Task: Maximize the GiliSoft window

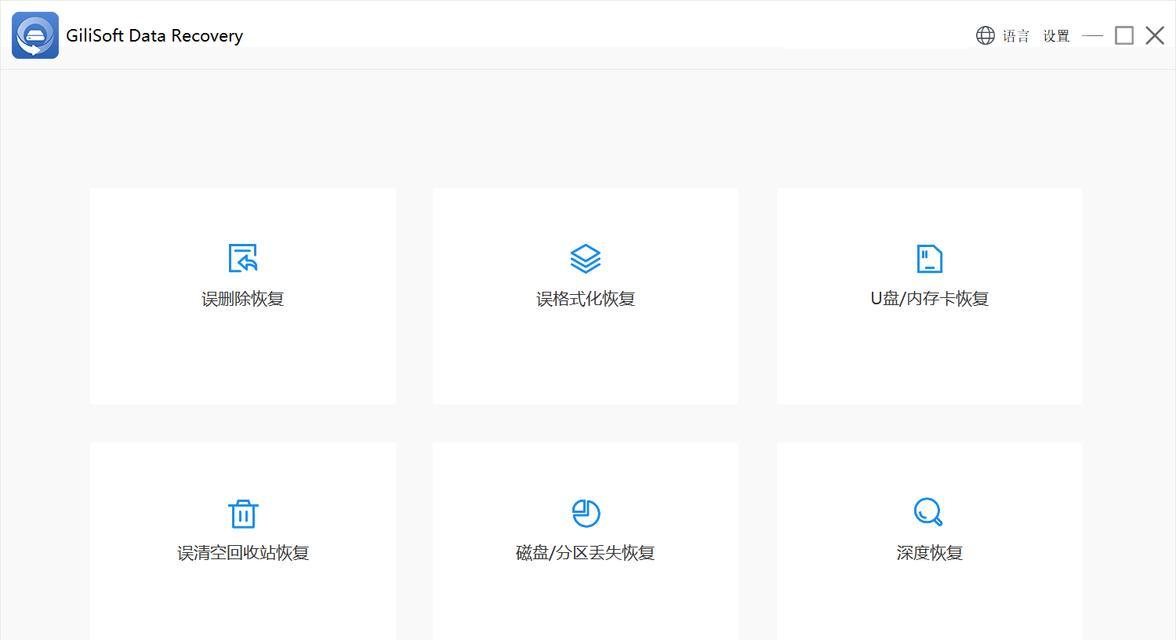Action: (x=1124, y=35)
